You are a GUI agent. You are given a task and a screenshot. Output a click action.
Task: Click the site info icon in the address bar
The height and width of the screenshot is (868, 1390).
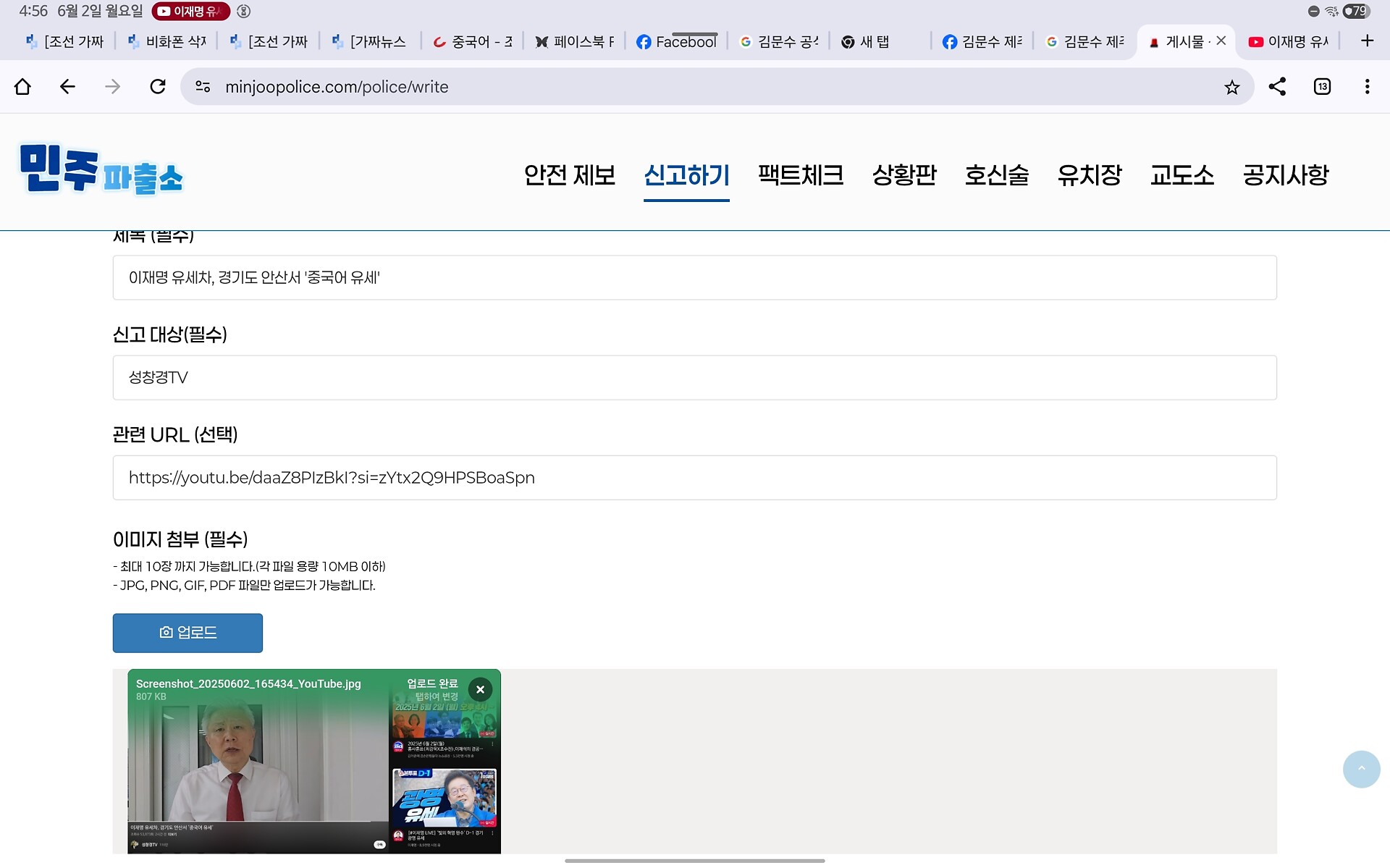click(203, 87)
